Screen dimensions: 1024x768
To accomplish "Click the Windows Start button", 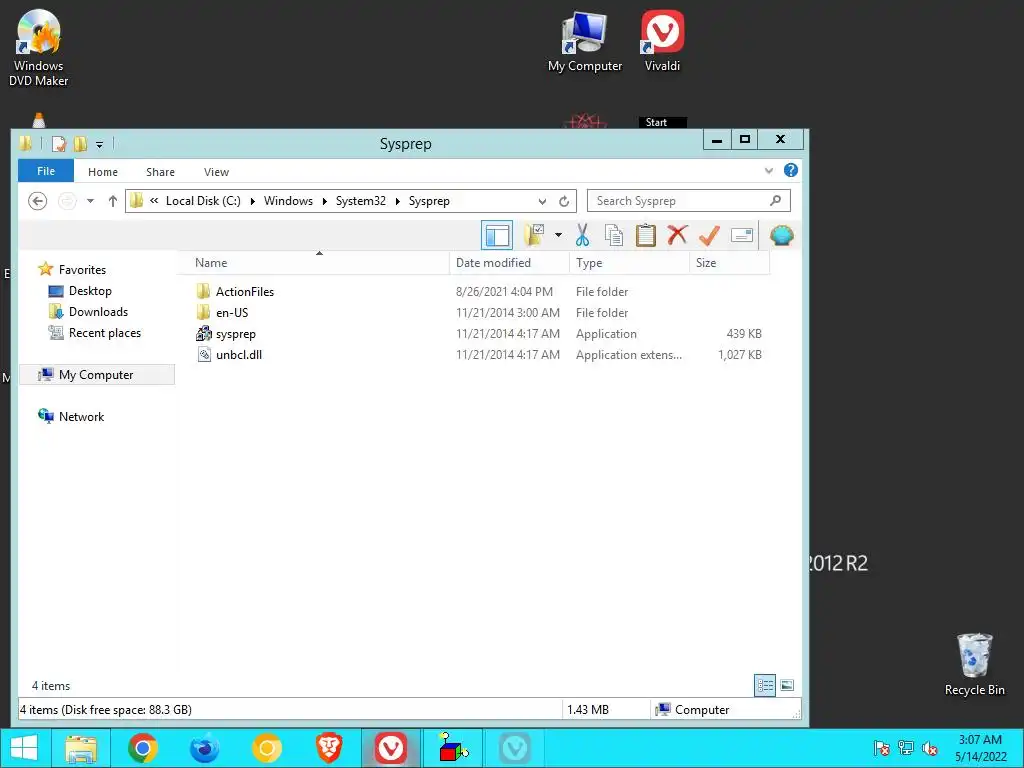I will coord(24,748).
